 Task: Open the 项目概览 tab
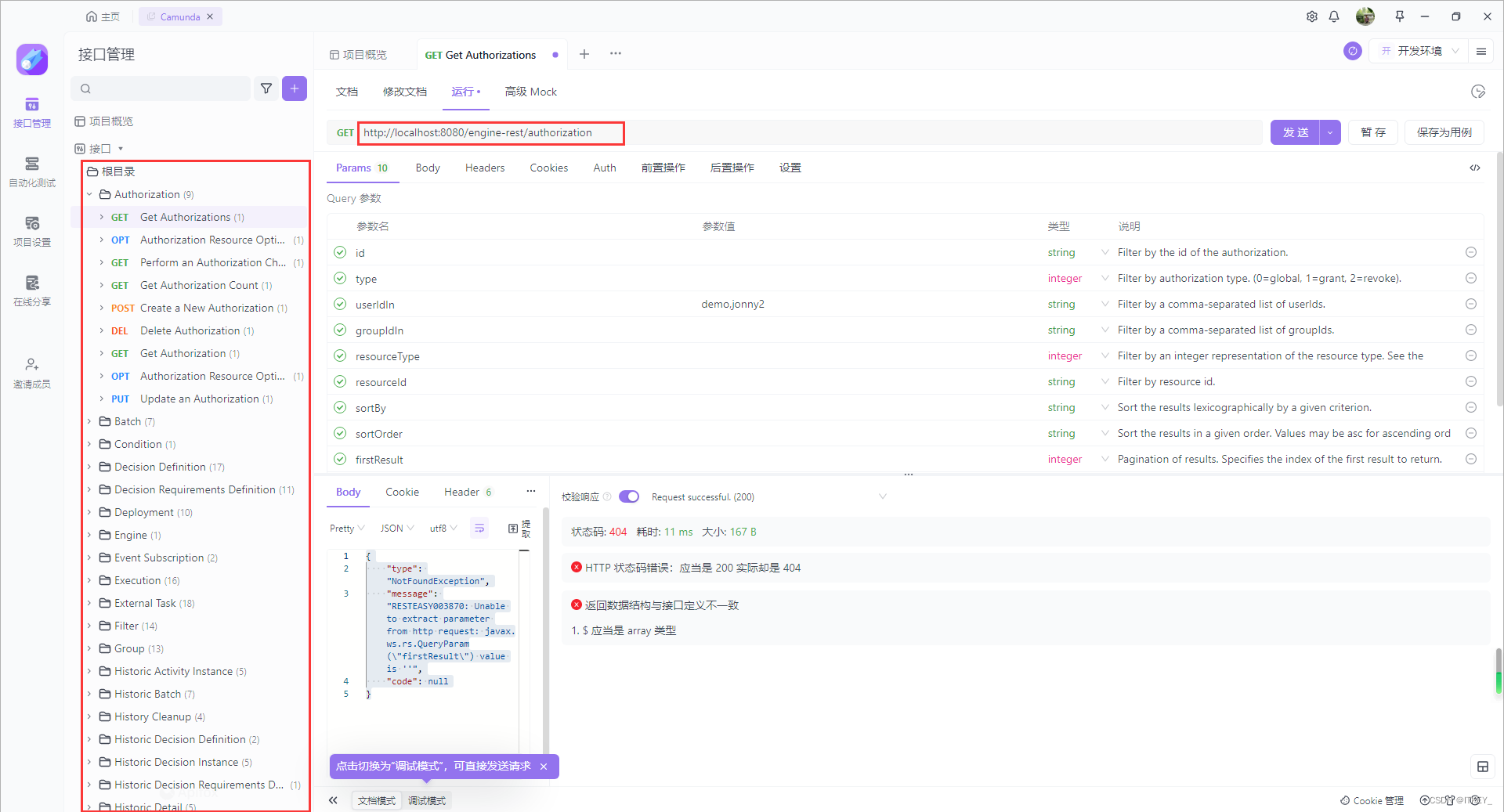tap(359, 55)
